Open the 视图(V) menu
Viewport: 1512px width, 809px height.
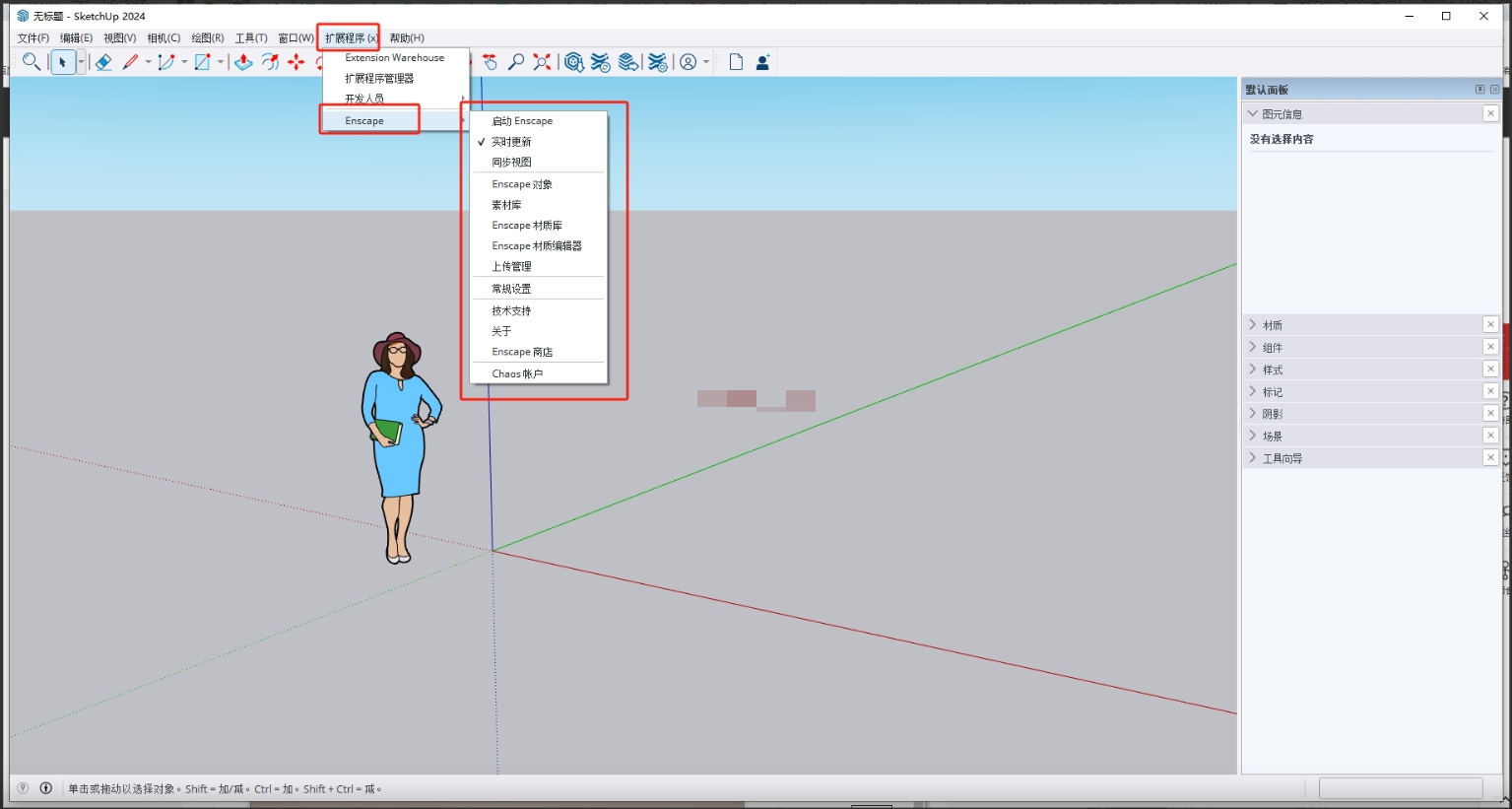pyautogui.click(x=120, y=38)
